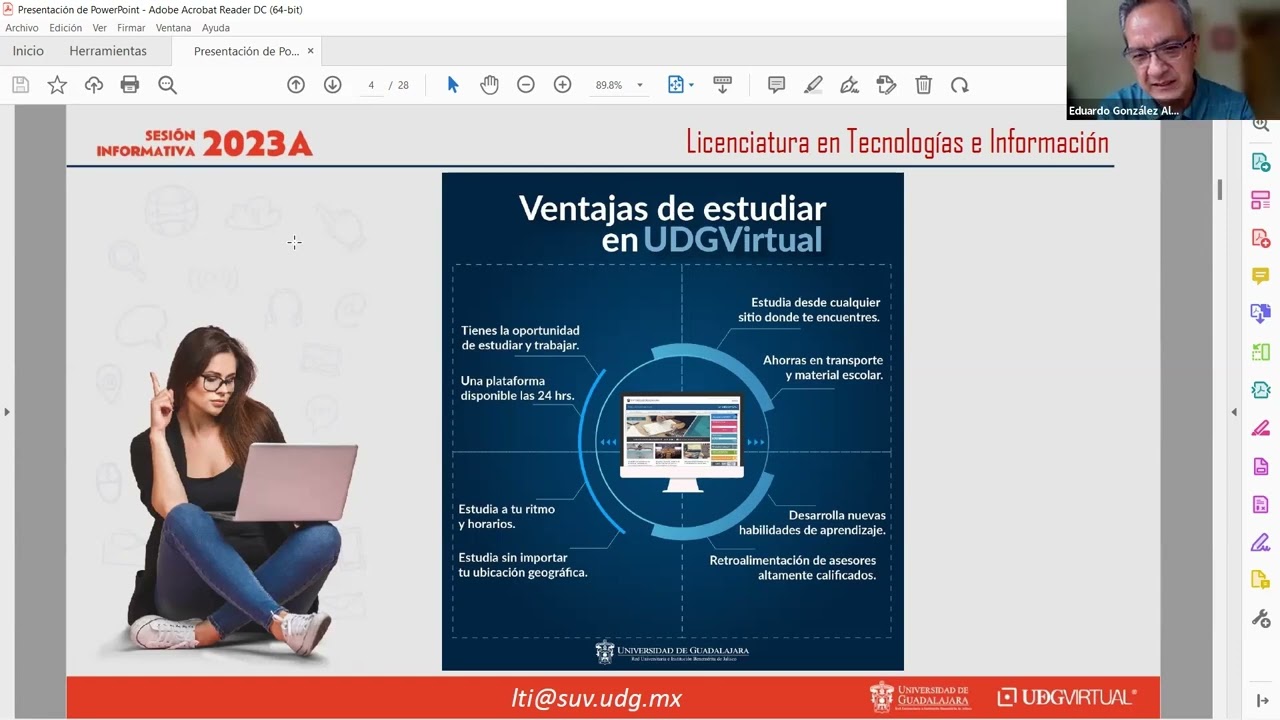1280x720 pixels.
Task: Select the Presentación de Po... document tab
Action: tap(246, 51)
